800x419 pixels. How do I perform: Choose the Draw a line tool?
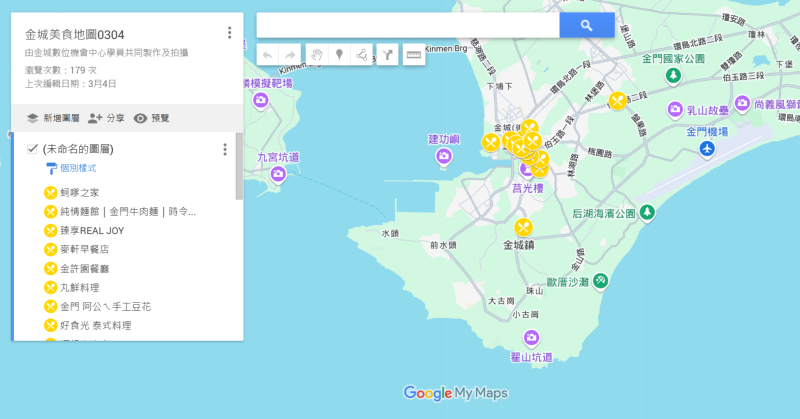coord(362,55)
